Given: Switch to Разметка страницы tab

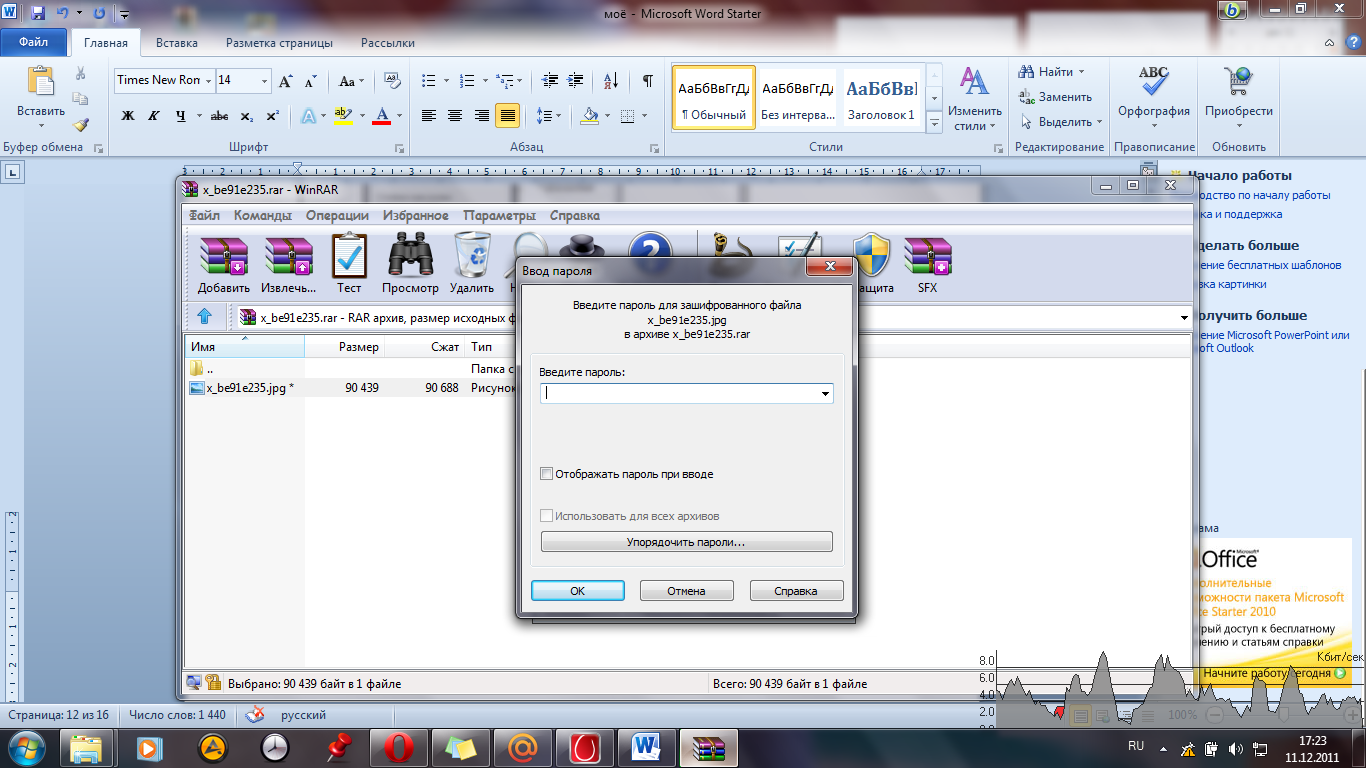Looking at the screenshot, I should pos(278,43).
